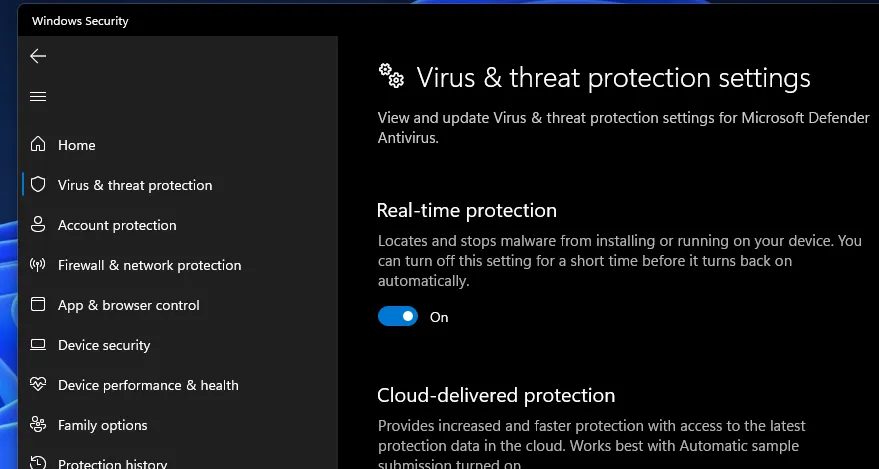Select the Firewall & network protection label
This screenshot has height=469, width=879.
click(150, 265)
